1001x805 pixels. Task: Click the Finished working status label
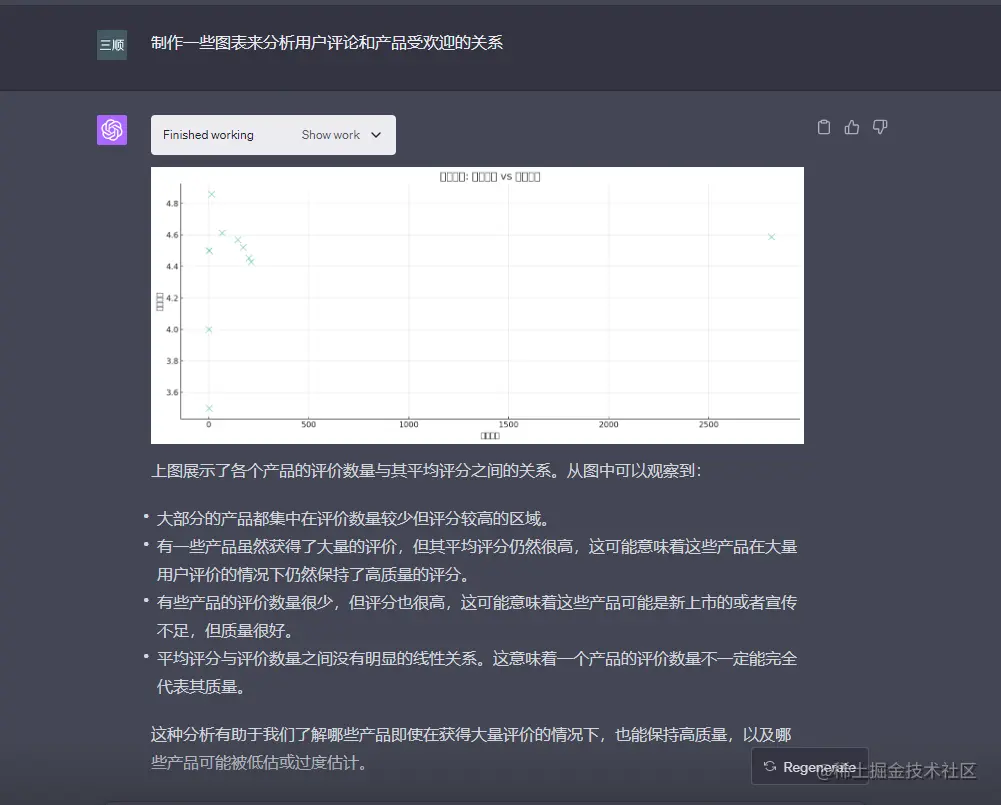(207, 134)
